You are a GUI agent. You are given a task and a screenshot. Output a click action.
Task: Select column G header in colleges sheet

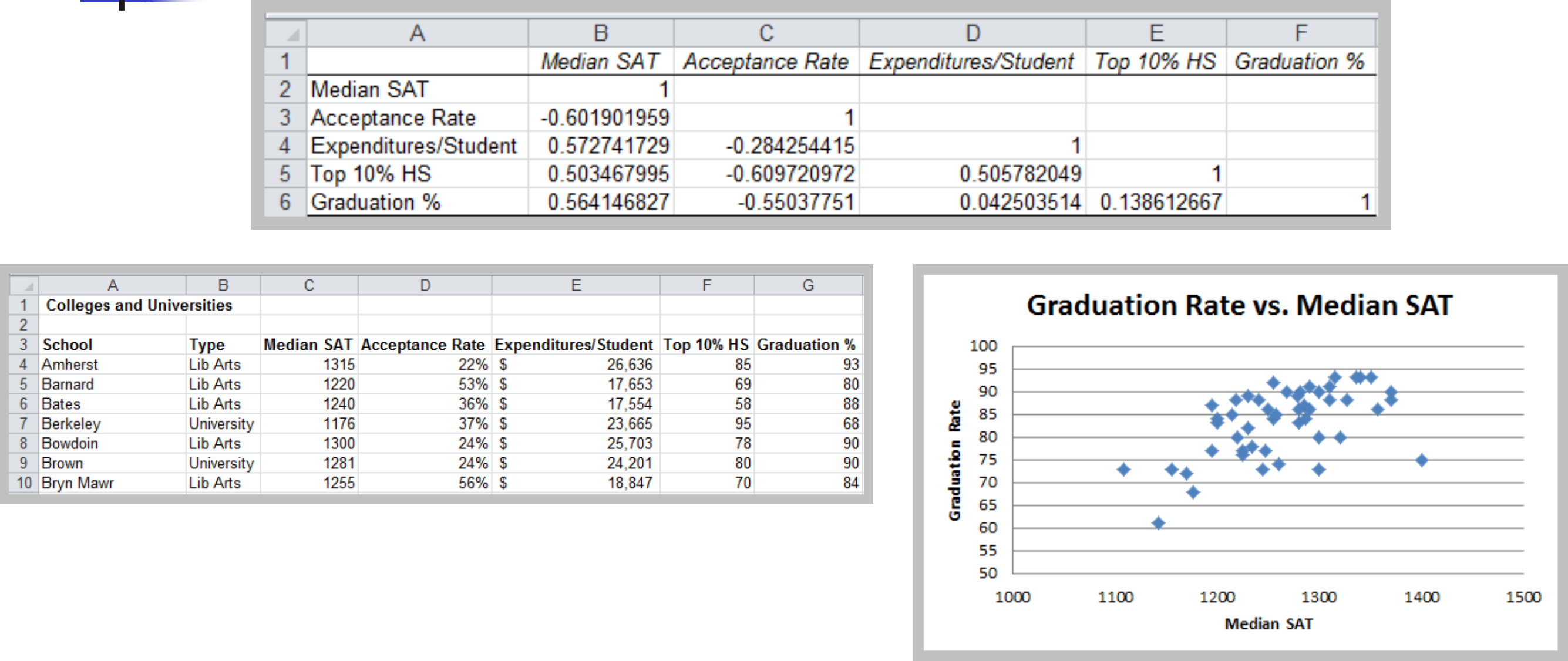tap(807, 285)
